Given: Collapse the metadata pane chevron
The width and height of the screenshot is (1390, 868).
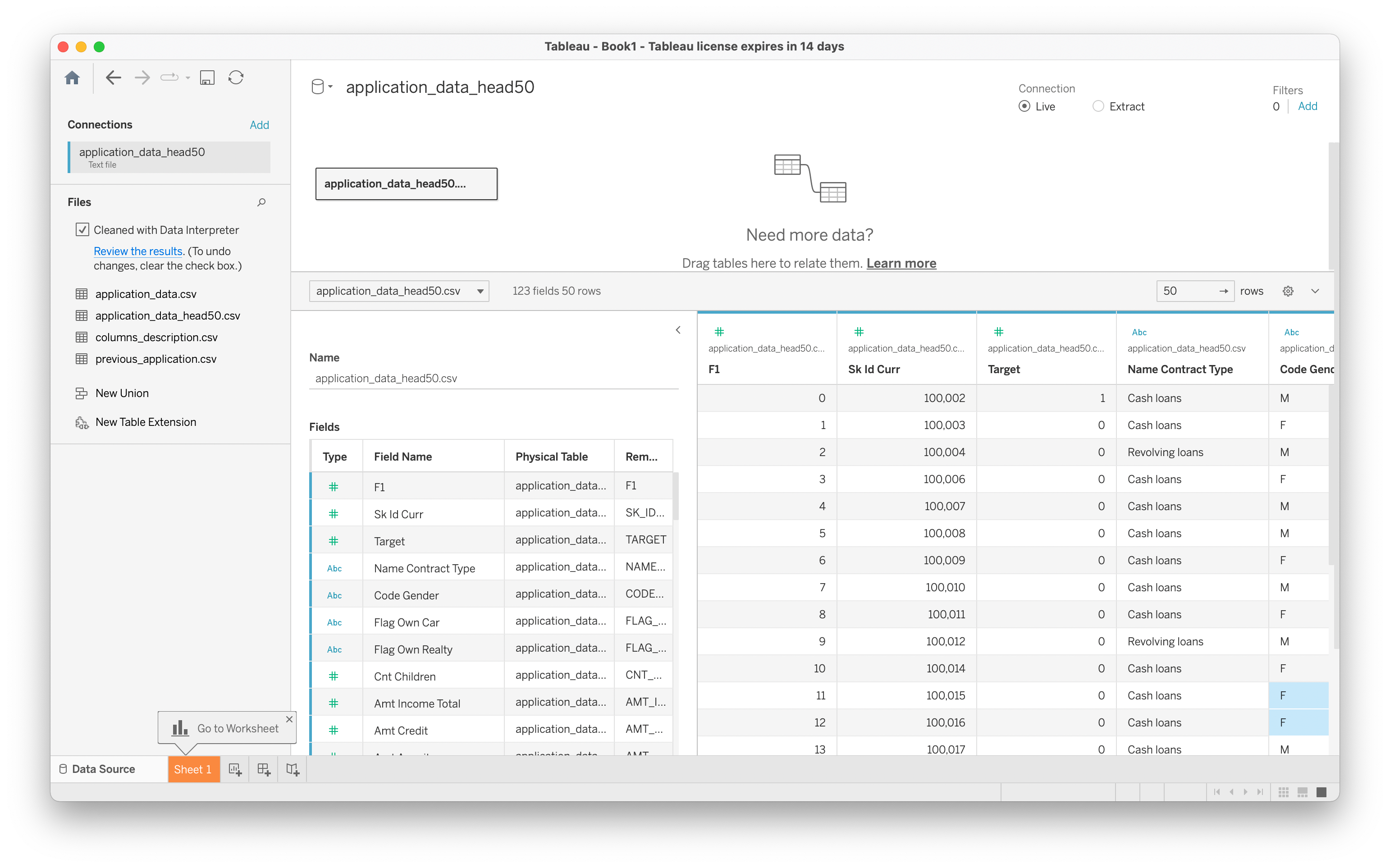Looking at the screenshot, I should click(678, 330).
